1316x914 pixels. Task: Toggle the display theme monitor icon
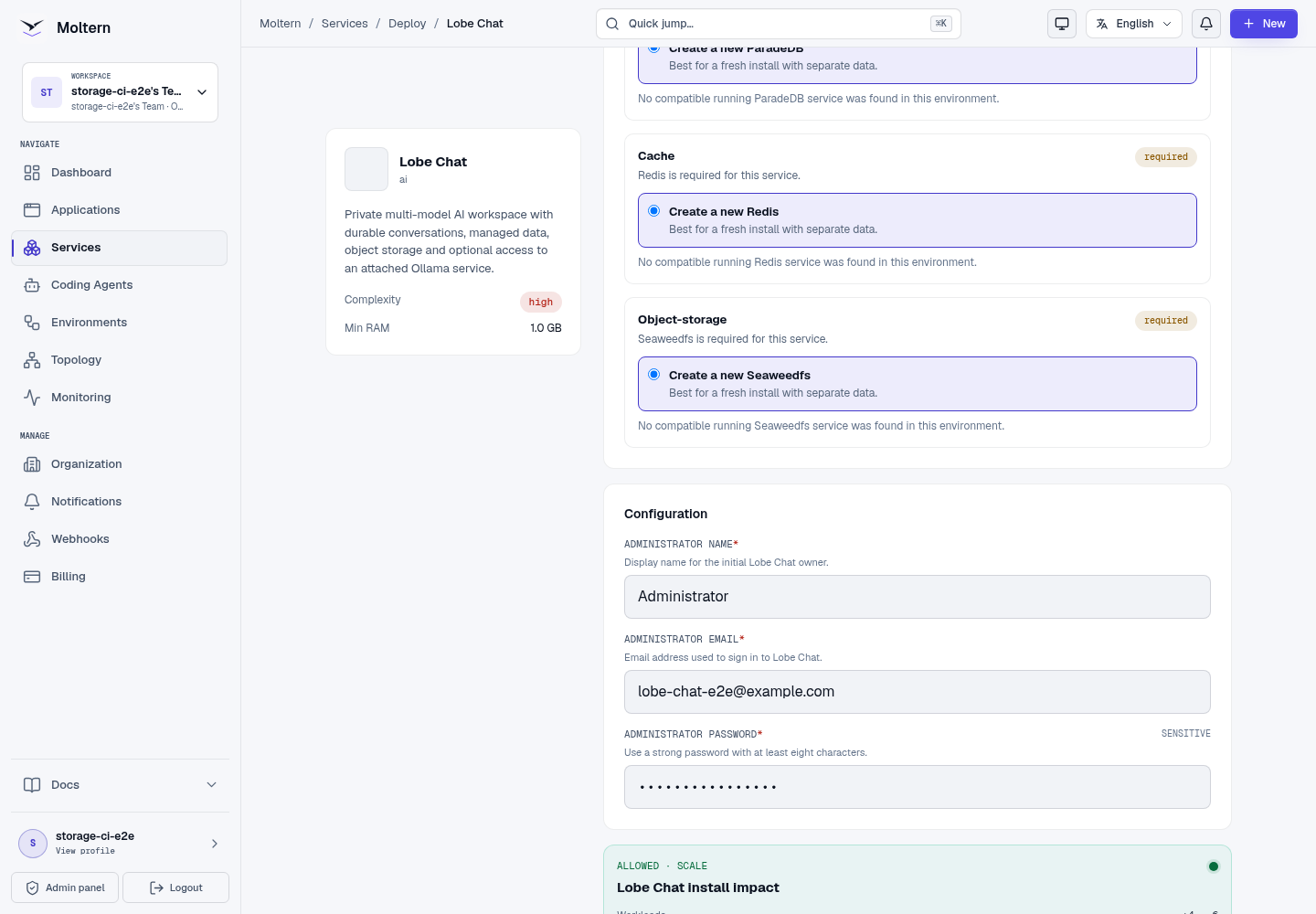tap(1062, 24)
